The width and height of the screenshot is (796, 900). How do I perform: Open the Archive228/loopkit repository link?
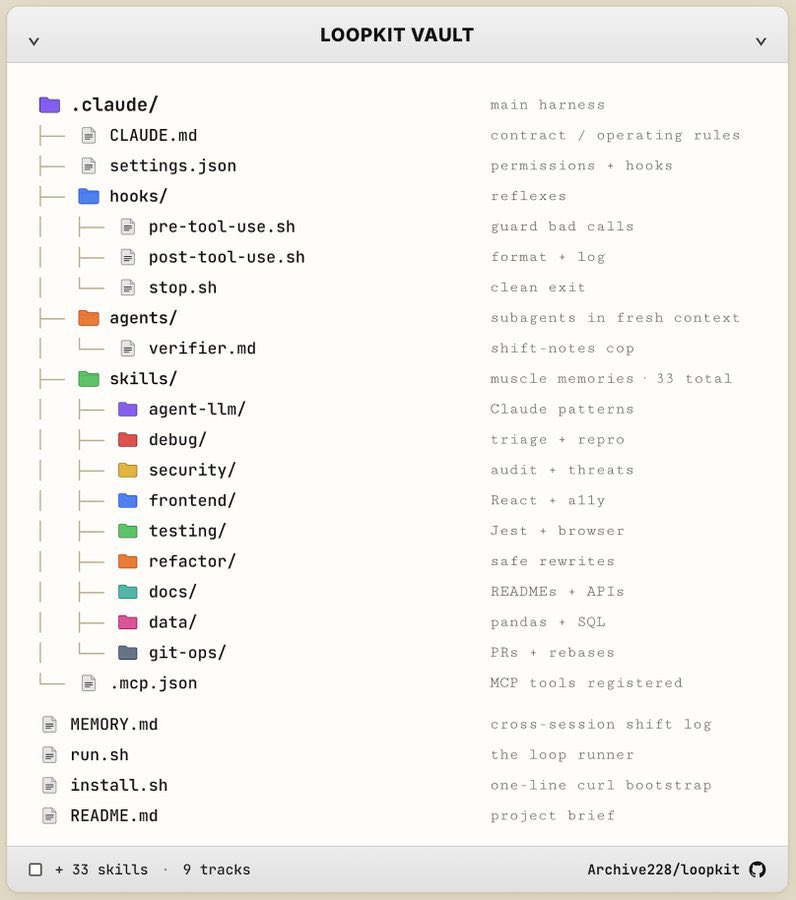(663, 870)
